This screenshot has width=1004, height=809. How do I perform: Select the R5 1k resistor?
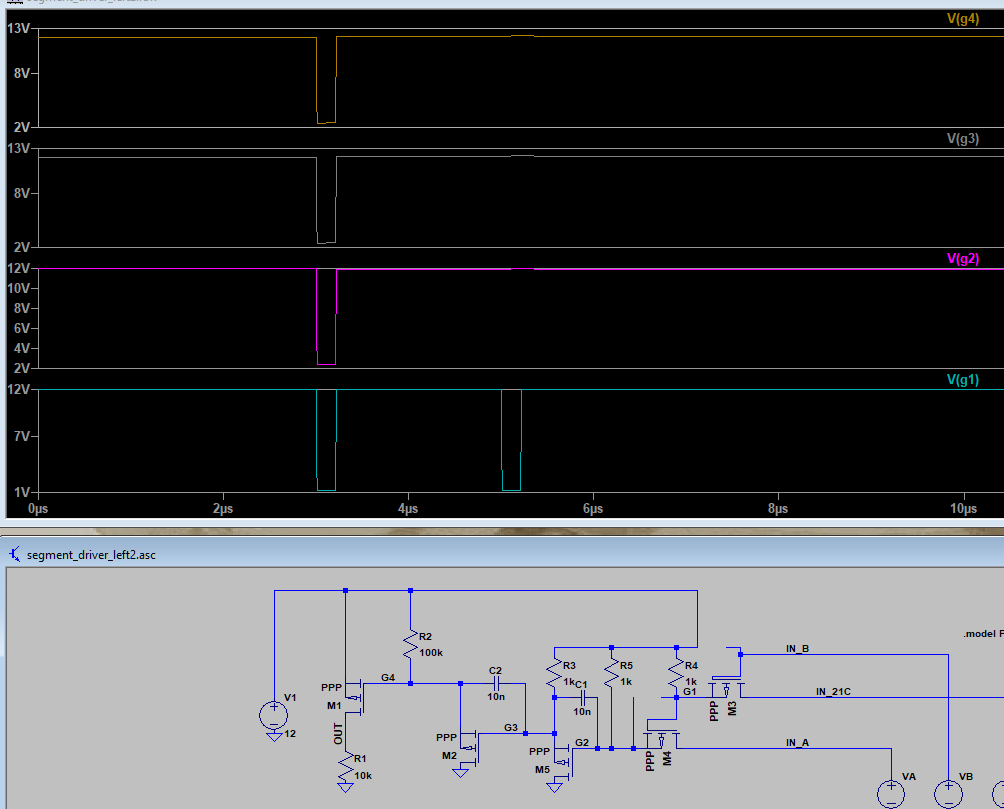click(x=611, y=674)
